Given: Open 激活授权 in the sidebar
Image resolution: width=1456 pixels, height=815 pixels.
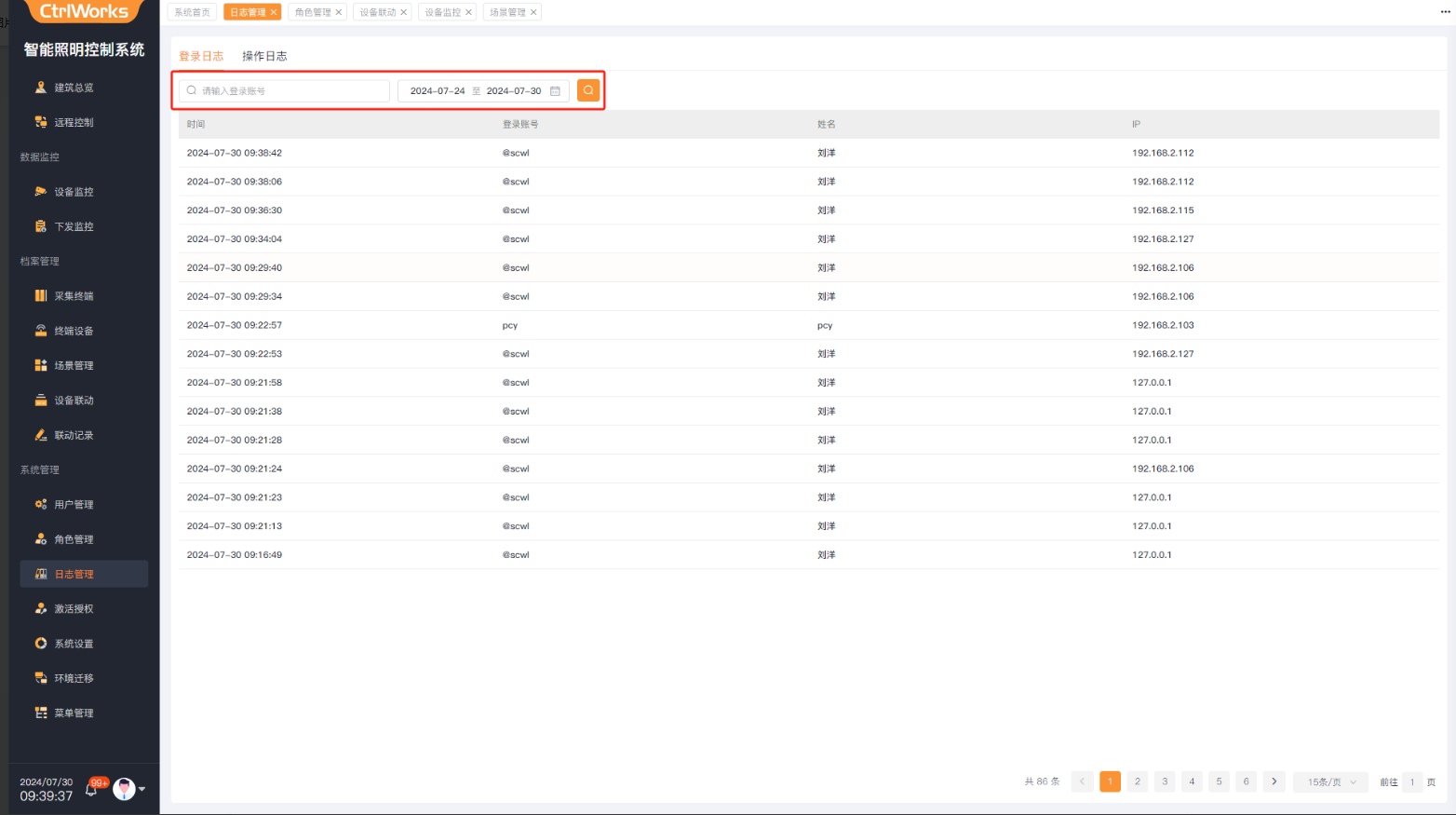Looking at the screenshot, I should click(x=74, y=609).
